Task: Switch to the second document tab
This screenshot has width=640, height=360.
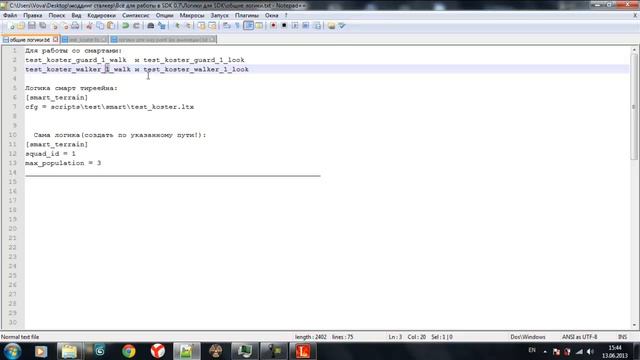Action: 84,40
